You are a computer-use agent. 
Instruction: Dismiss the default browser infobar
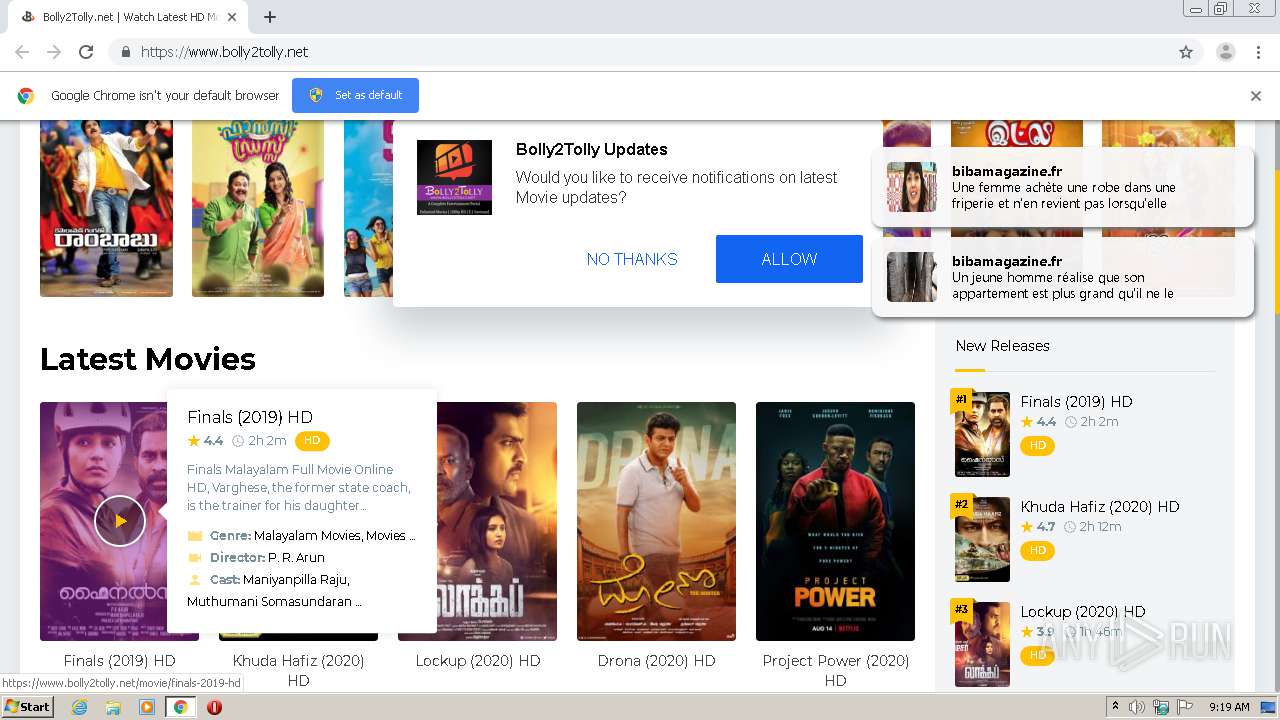[x=1256, y=96]
